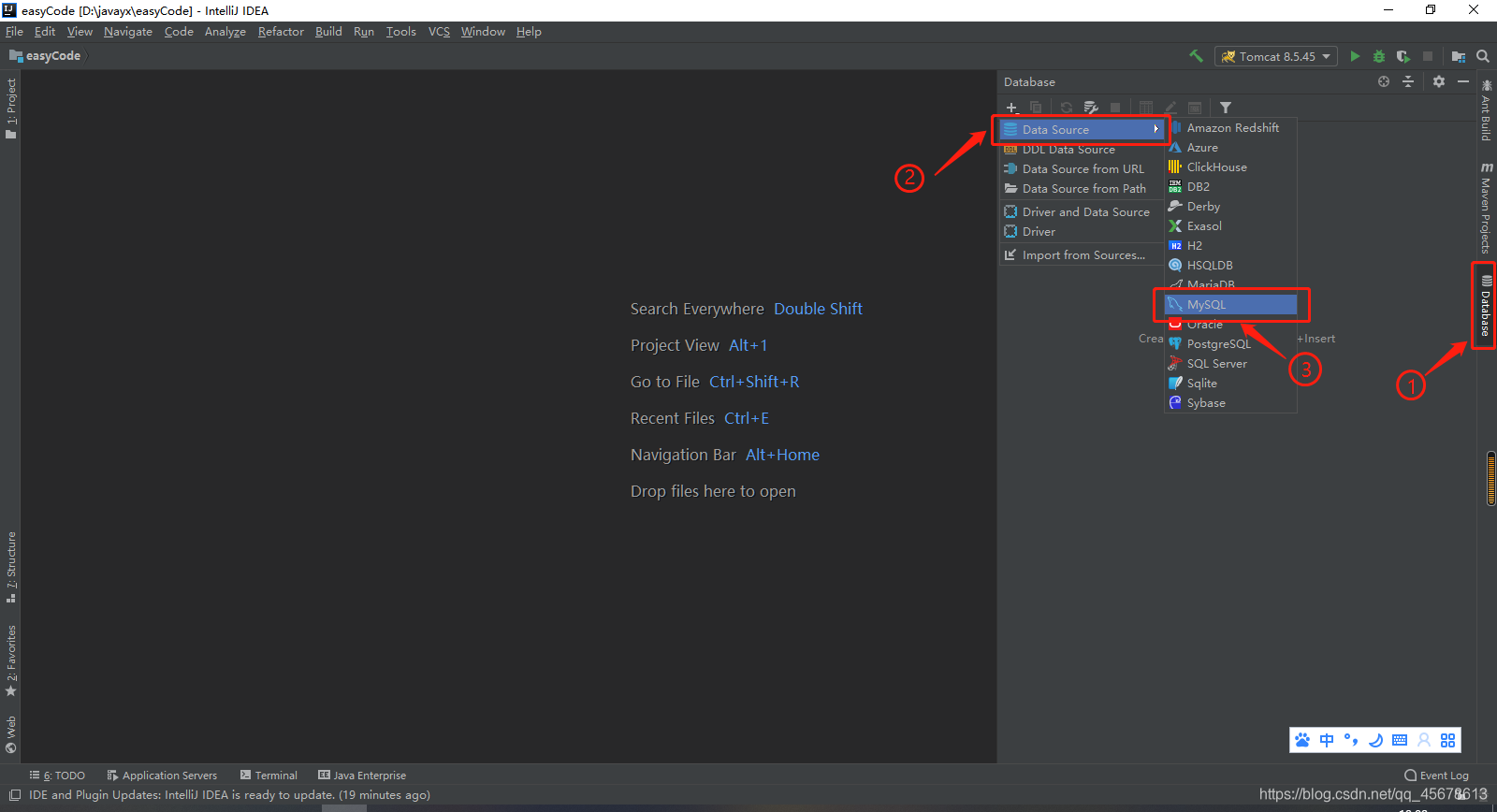Open the Maven Projects side tab

coord(1486,208)
